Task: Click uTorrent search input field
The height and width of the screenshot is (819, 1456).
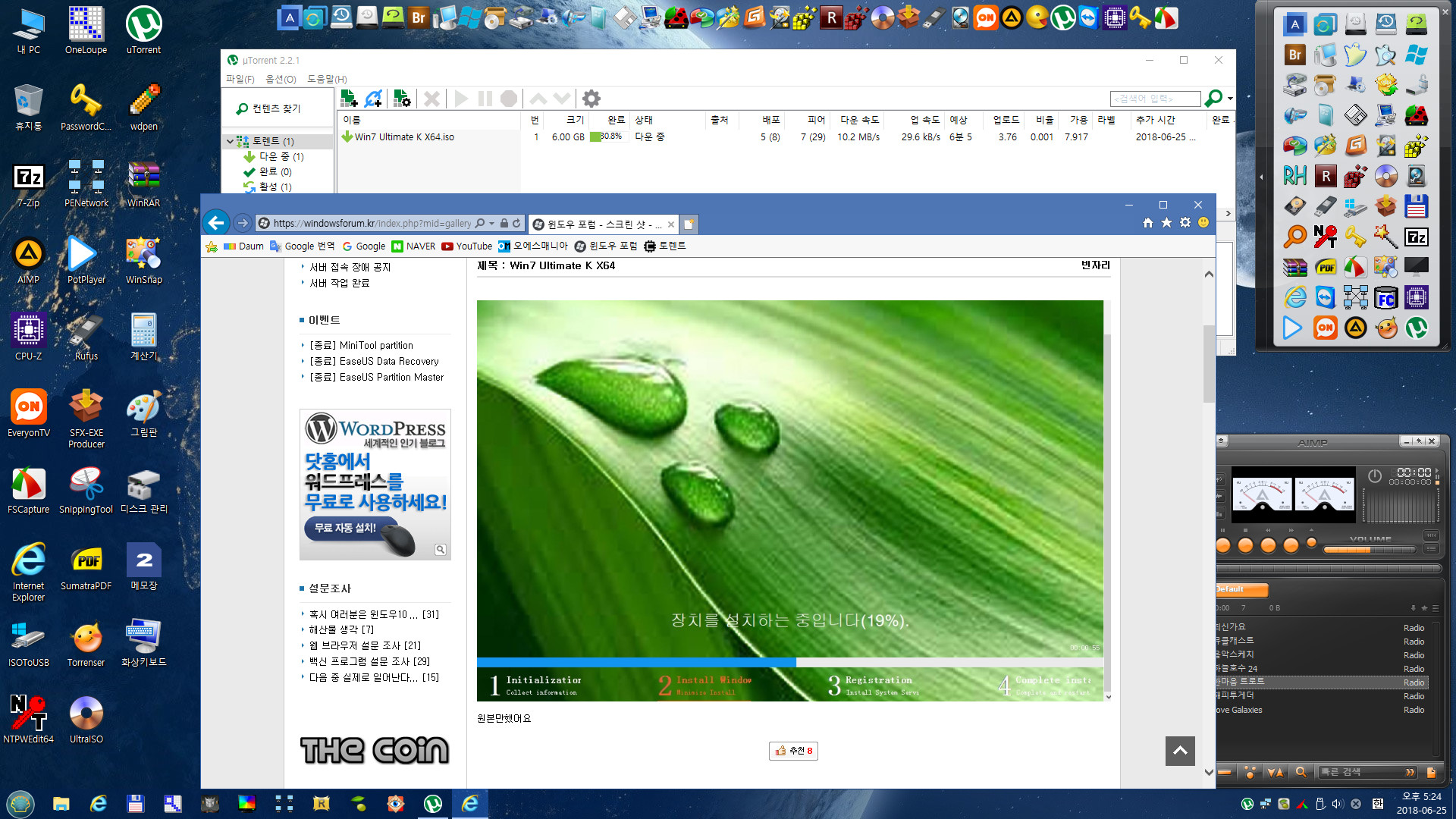Action: pyautogui.click(x=1155, y=99)
